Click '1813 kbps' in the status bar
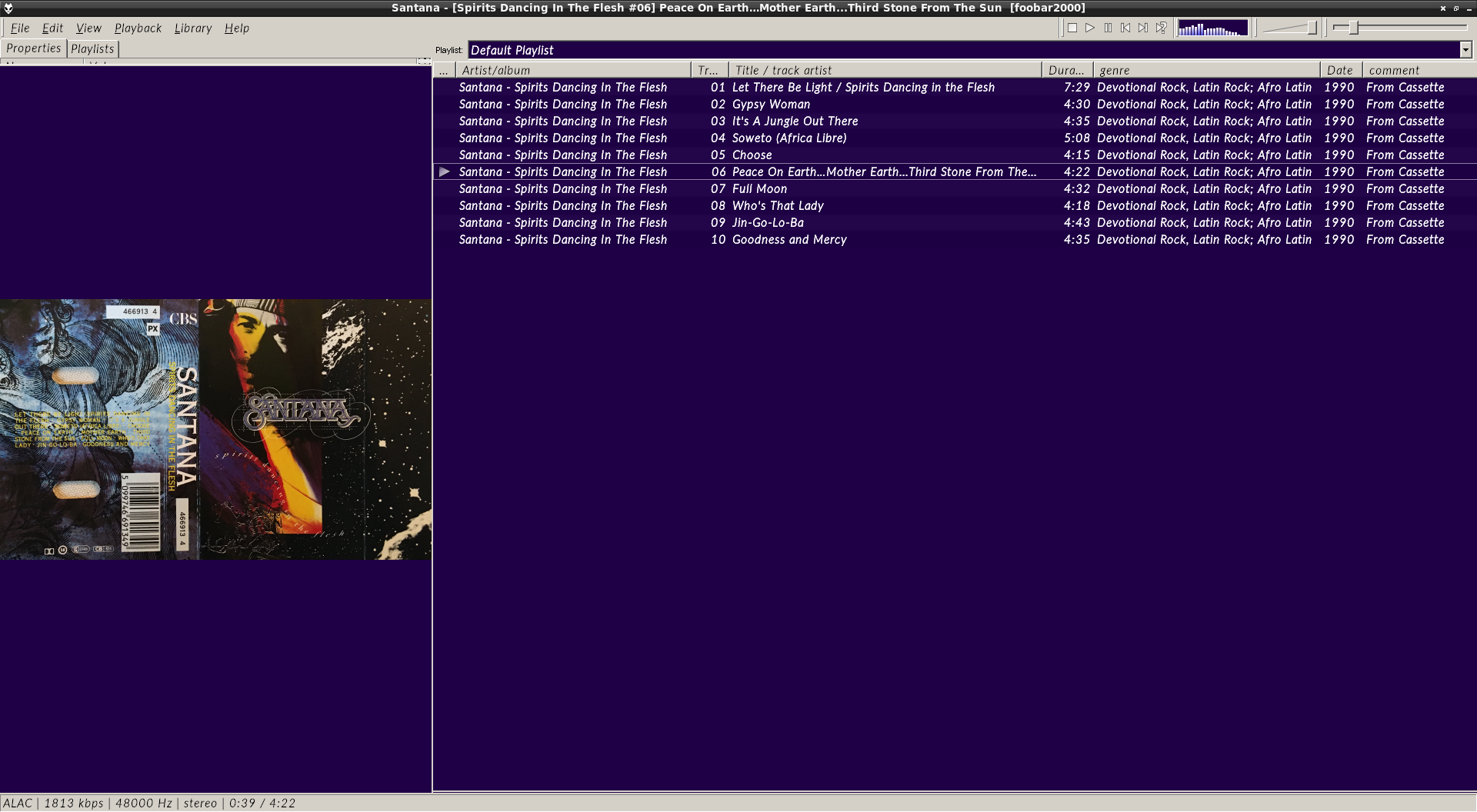Screen dimensions: 1477x812 tap(73, 803)
